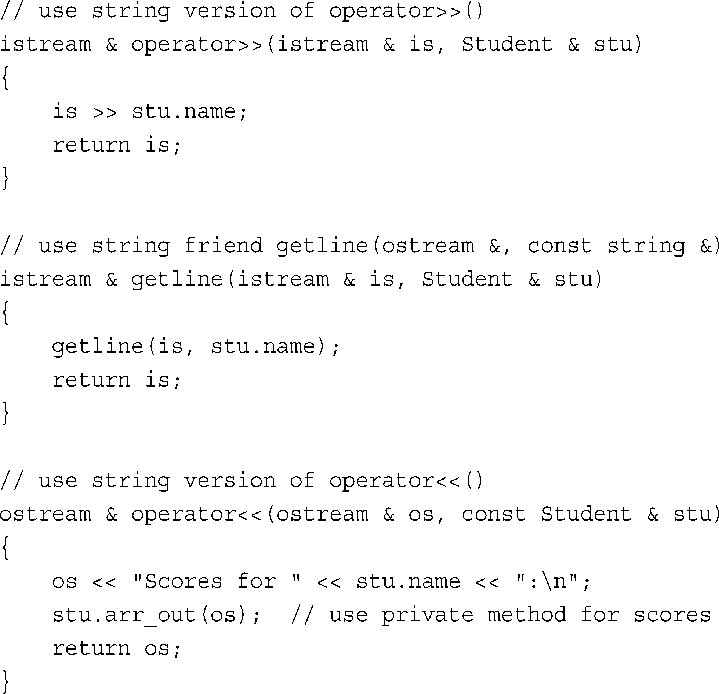The width and height of the screenshot is (719, 694).
Task: Click the istream & operator>> function signature
Action: coord(321,44)
